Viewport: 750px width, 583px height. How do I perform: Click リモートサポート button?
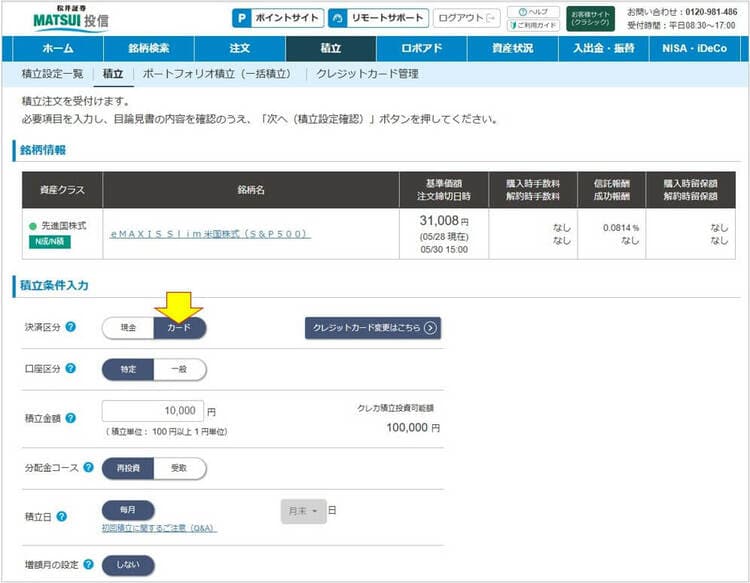[378, 18]
